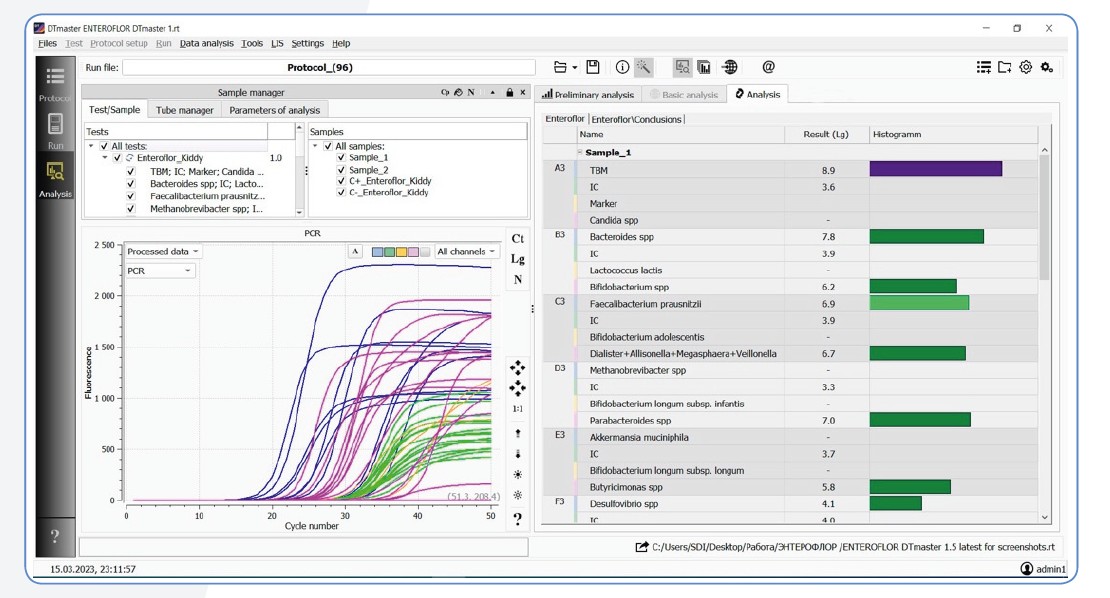Click the @ icon in the toolbar

pos(768,67)
